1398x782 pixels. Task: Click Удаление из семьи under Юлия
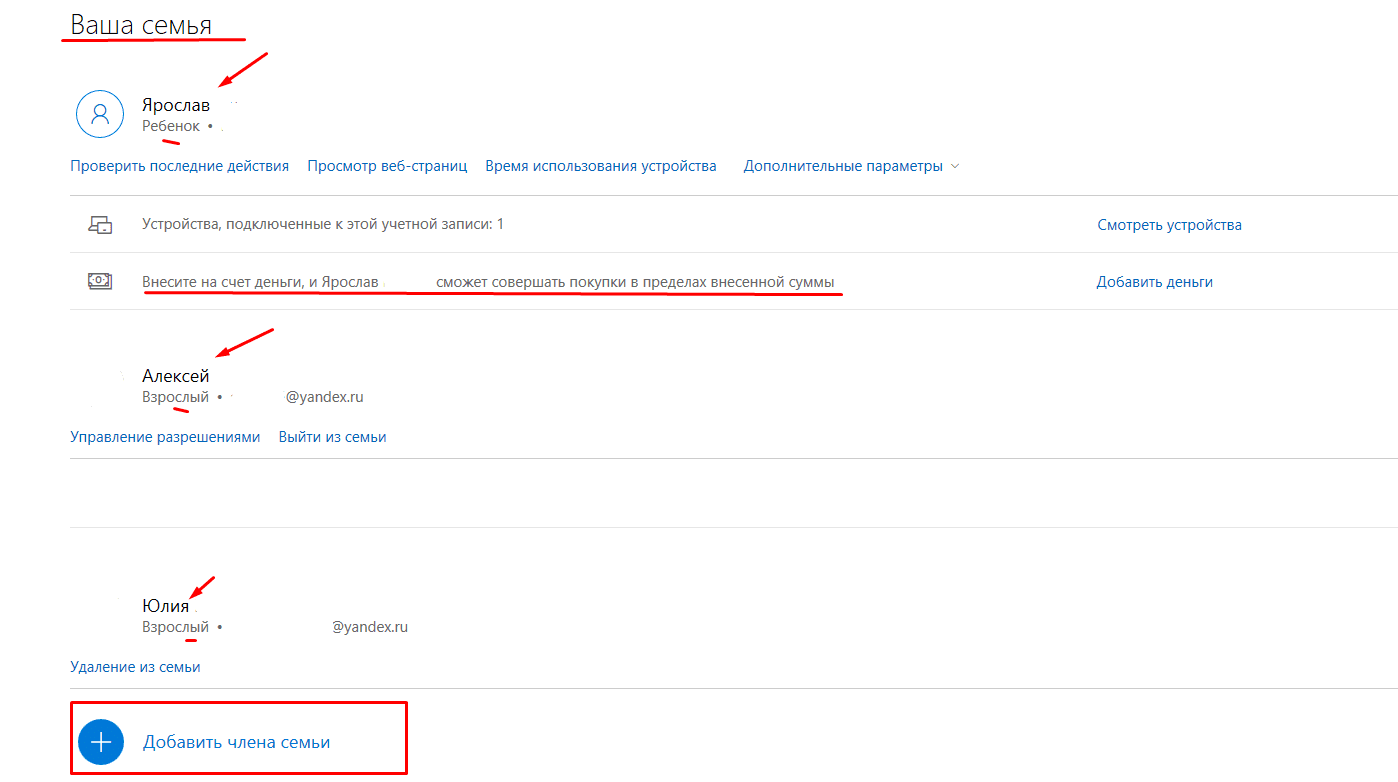pyautogui.click(x=135, y=667)
